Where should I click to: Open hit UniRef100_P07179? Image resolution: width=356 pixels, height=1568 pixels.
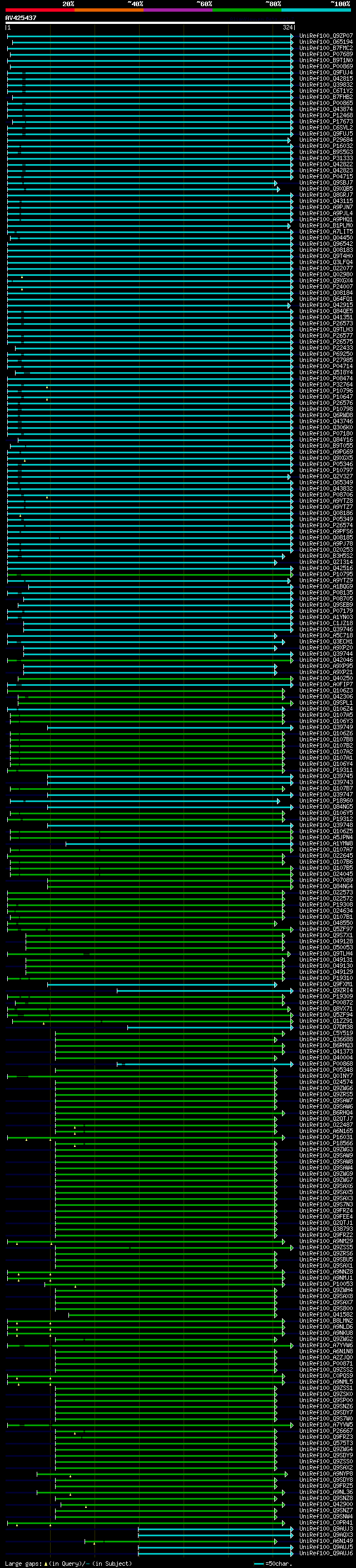click(326, 611)
